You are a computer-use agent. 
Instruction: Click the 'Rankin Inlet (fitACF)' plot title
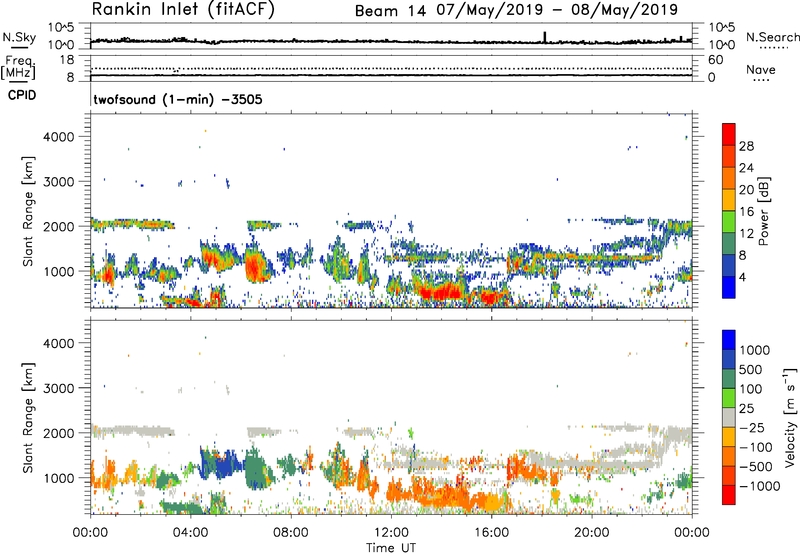point(183,10)
